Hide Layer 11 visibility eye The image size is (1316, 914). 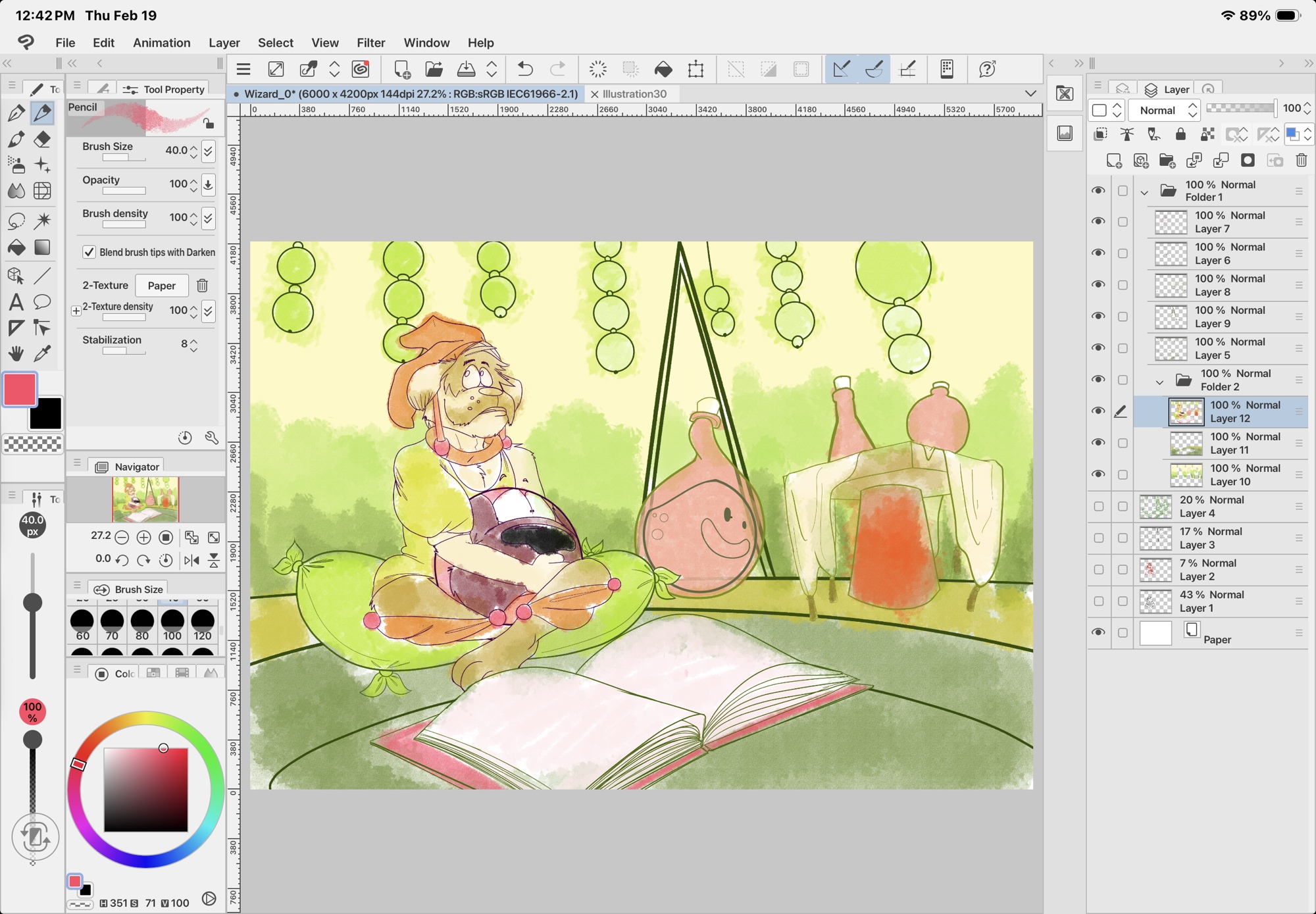(x=1098, y=442)
